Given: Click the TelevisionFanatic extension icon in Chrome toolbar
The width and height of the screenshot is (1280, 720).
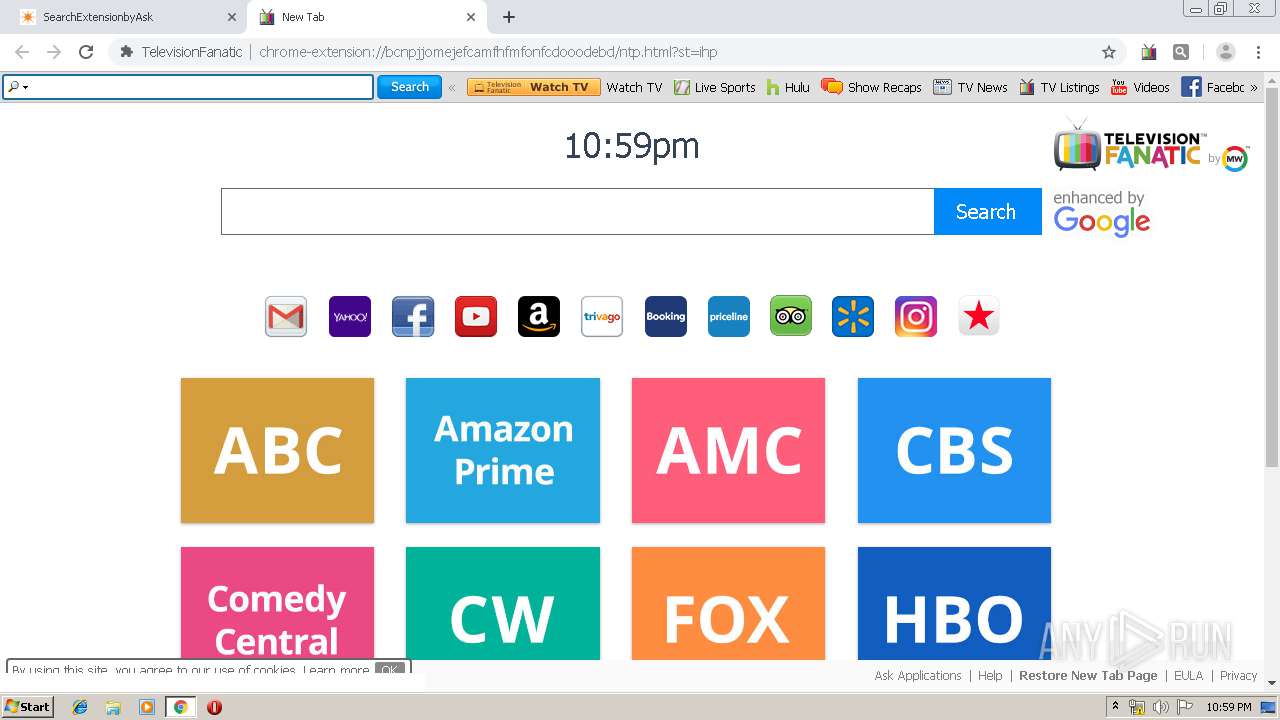Looking at the screenshot, I should click(1149, 52).
